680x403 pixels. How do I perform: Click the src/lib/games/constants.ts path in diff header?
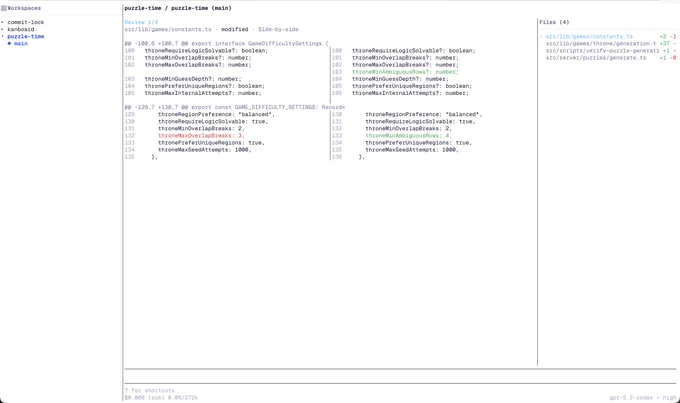[x=168, y=29]
